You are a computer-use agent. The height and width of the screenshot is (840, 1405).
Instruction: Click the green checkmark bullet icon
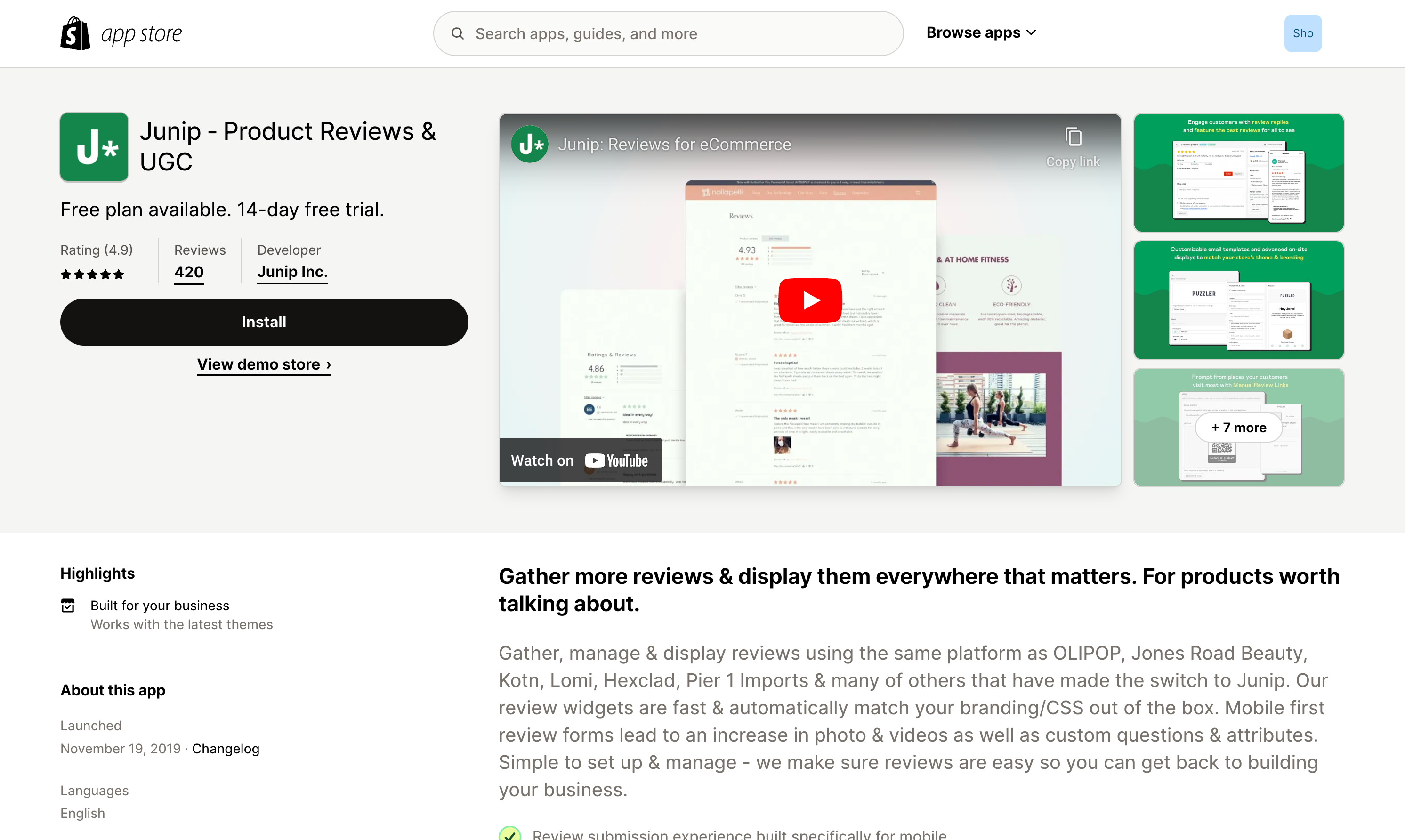tap(510, 833)
